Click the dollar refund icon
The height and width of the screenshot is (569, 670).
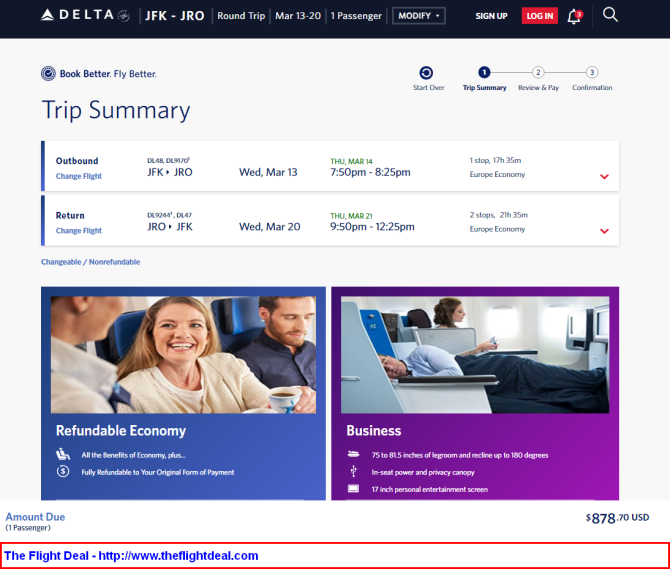pyautogui.click(x=62, y=471)
